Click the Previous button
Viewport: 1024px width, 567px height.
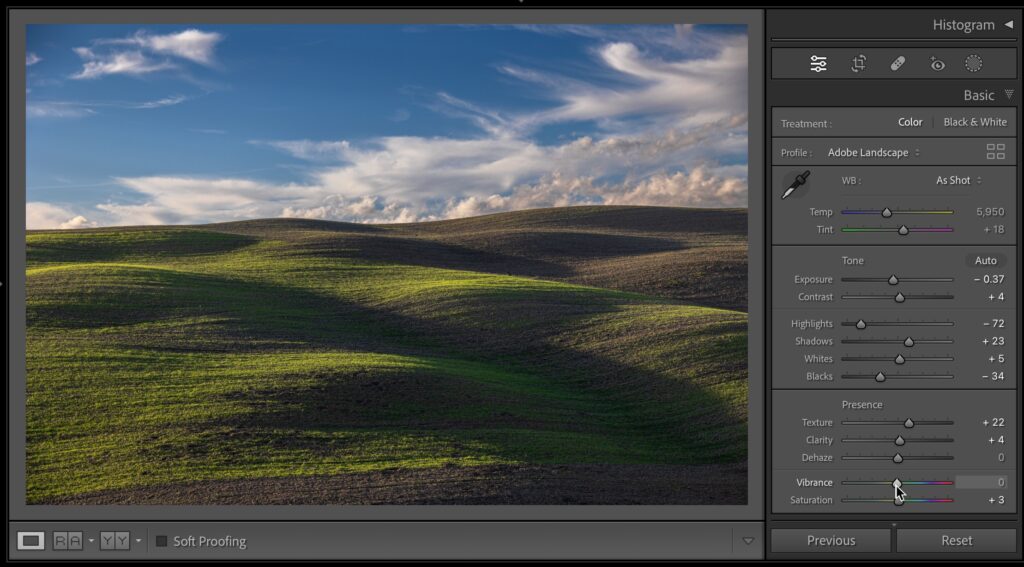830,540
